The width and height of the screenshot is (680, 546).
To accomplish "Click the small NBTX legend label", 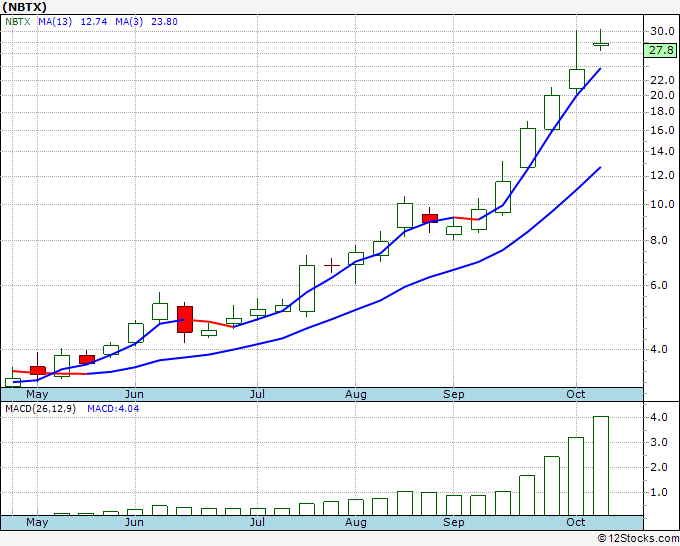I will coord(19,21).
